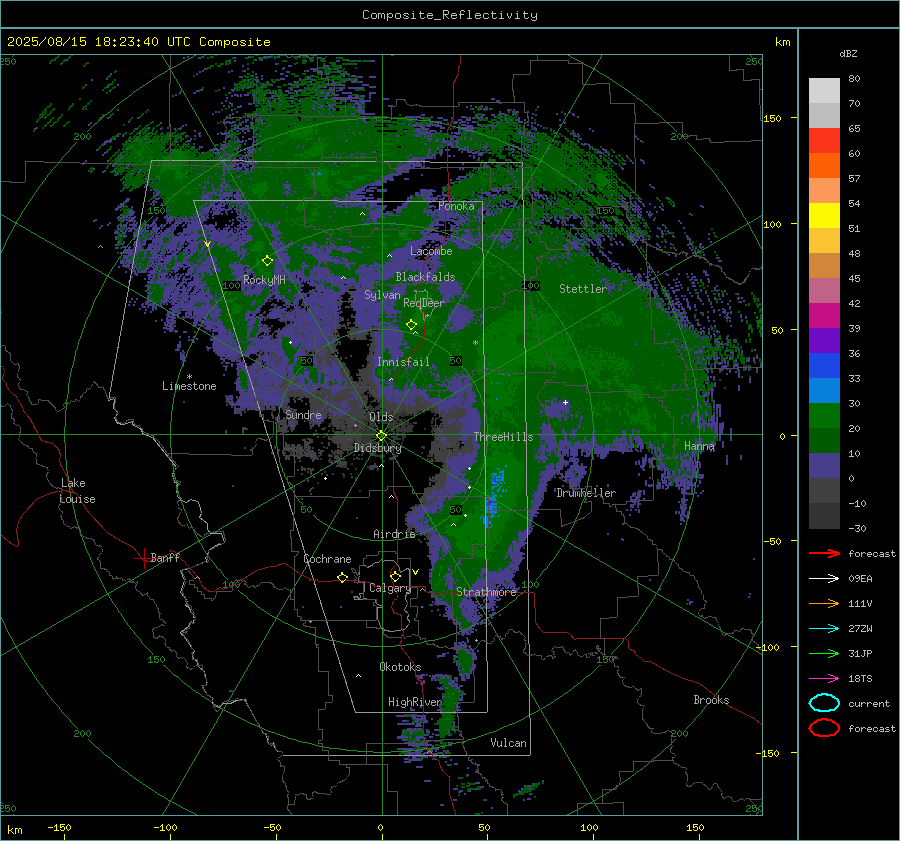Viewport: 900px width, 841px height.
Task: Click the bright green swatch between 30 and 20
Action: tap(824, 415)
